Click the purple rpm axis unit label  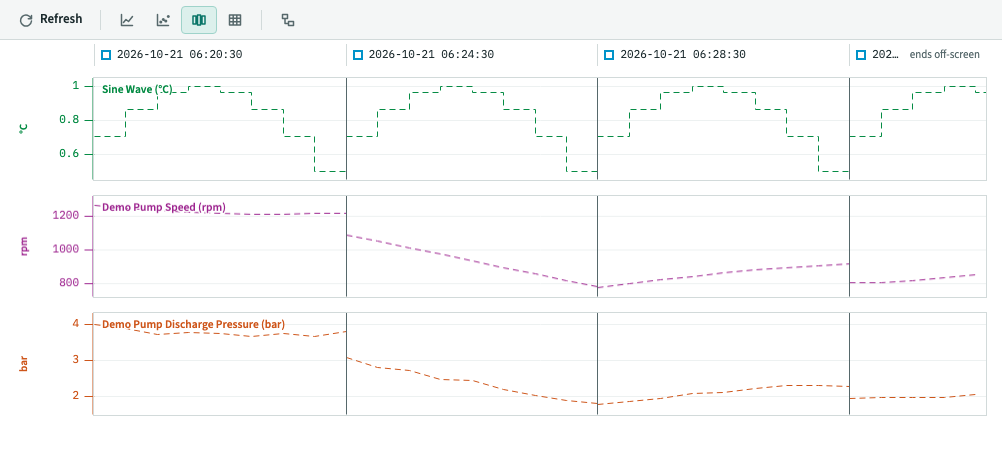[24, 246]
